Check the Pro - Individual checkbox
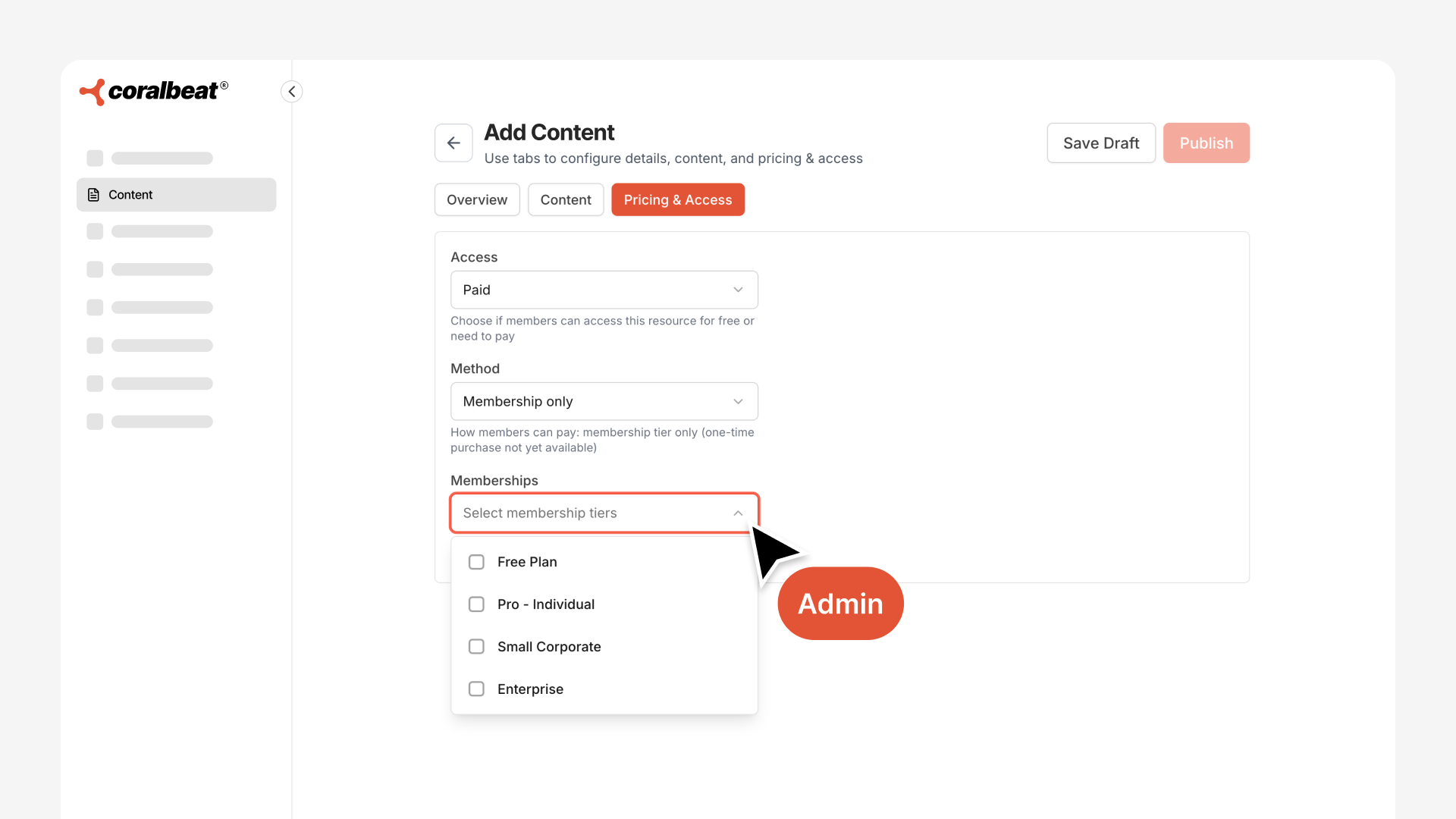The image size is (1456, 819). [x=476, y=604]
